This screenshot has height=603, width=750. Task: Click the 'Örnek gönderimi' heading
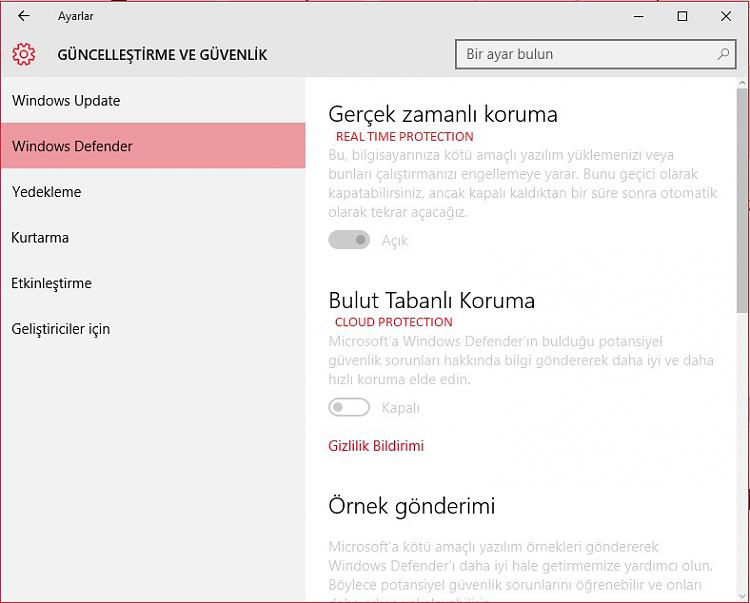(412, 506)
